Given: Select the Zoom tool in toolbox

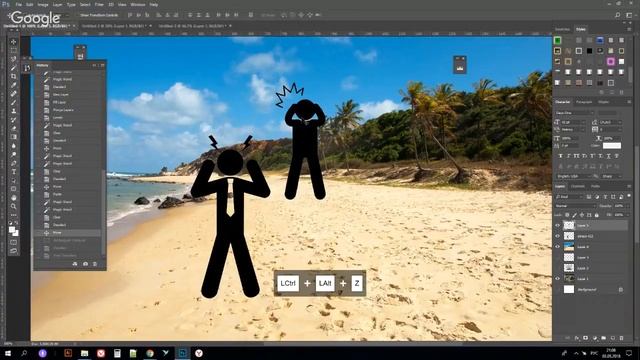Looking at the screenshot, I should (x=13, y=207).
